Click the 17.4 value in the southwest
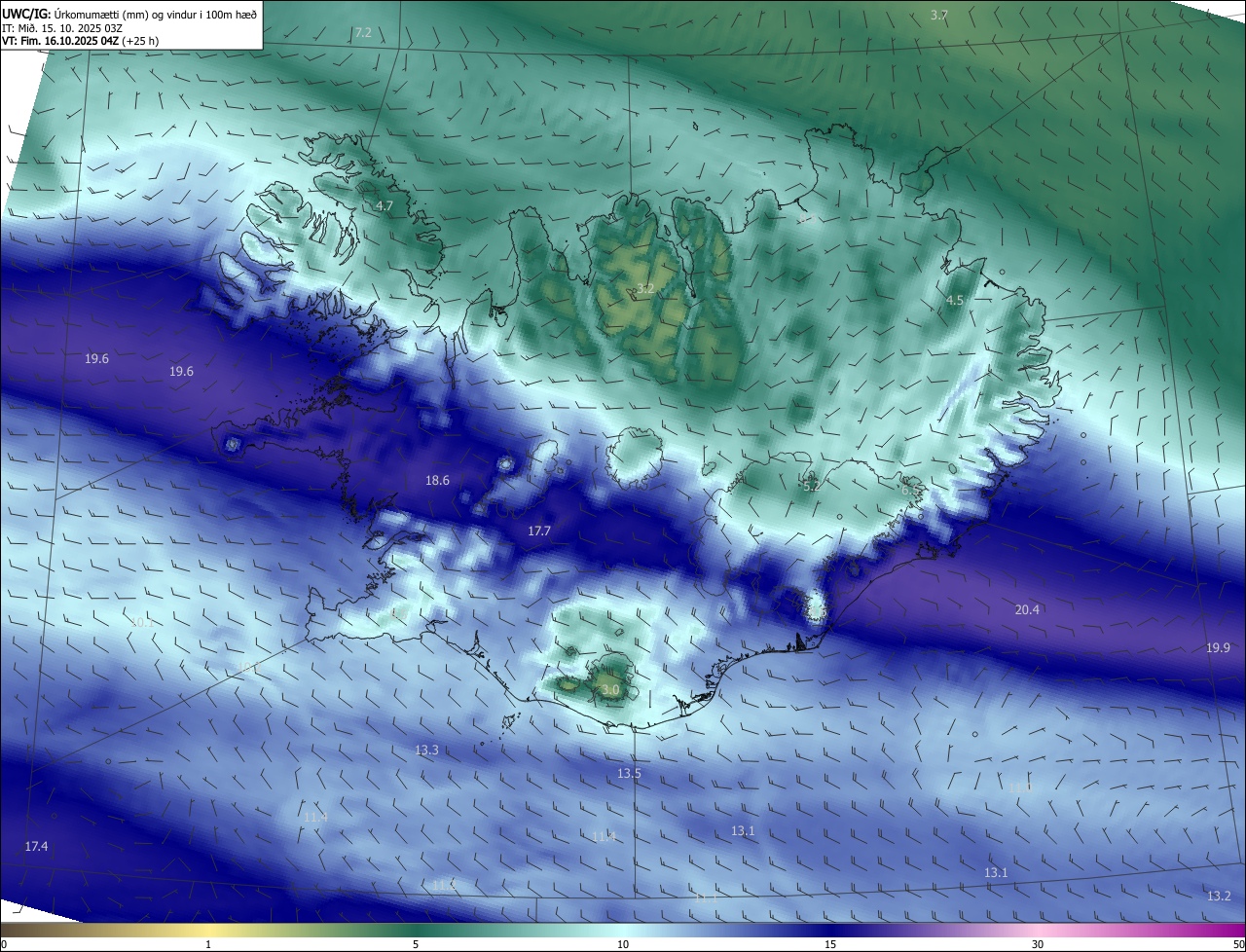1246x952 pixels. (37, 846)
